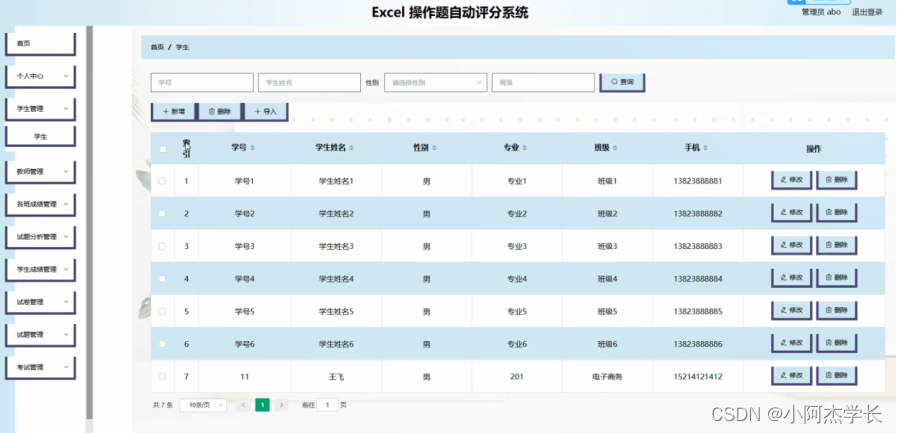Edit the row for 学号5 with 修改
The height and width of the screenshot is (433, 898).
792,310
